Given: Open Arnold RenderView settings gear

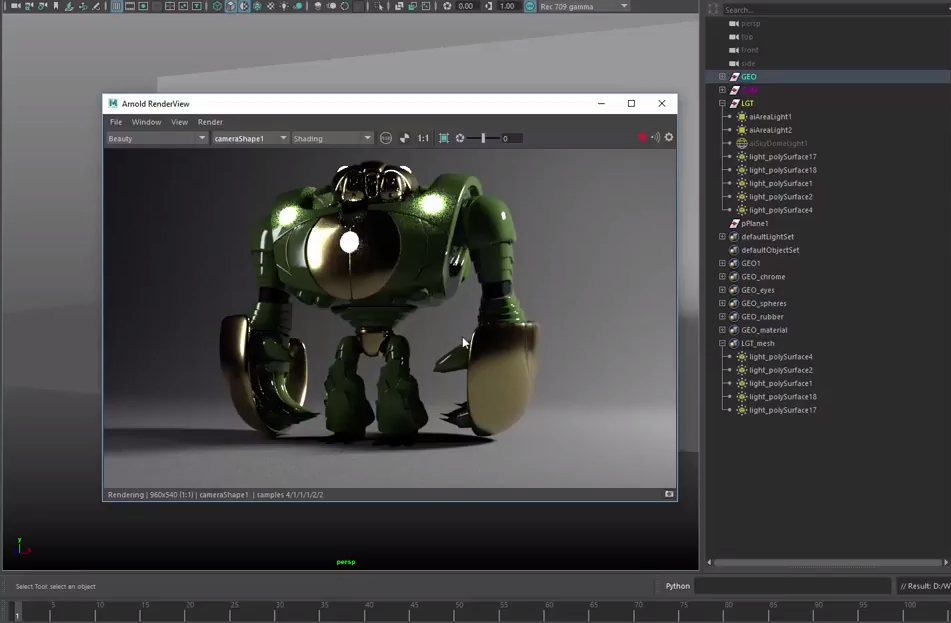Looking at the screenshot, I should pos(669,138).
